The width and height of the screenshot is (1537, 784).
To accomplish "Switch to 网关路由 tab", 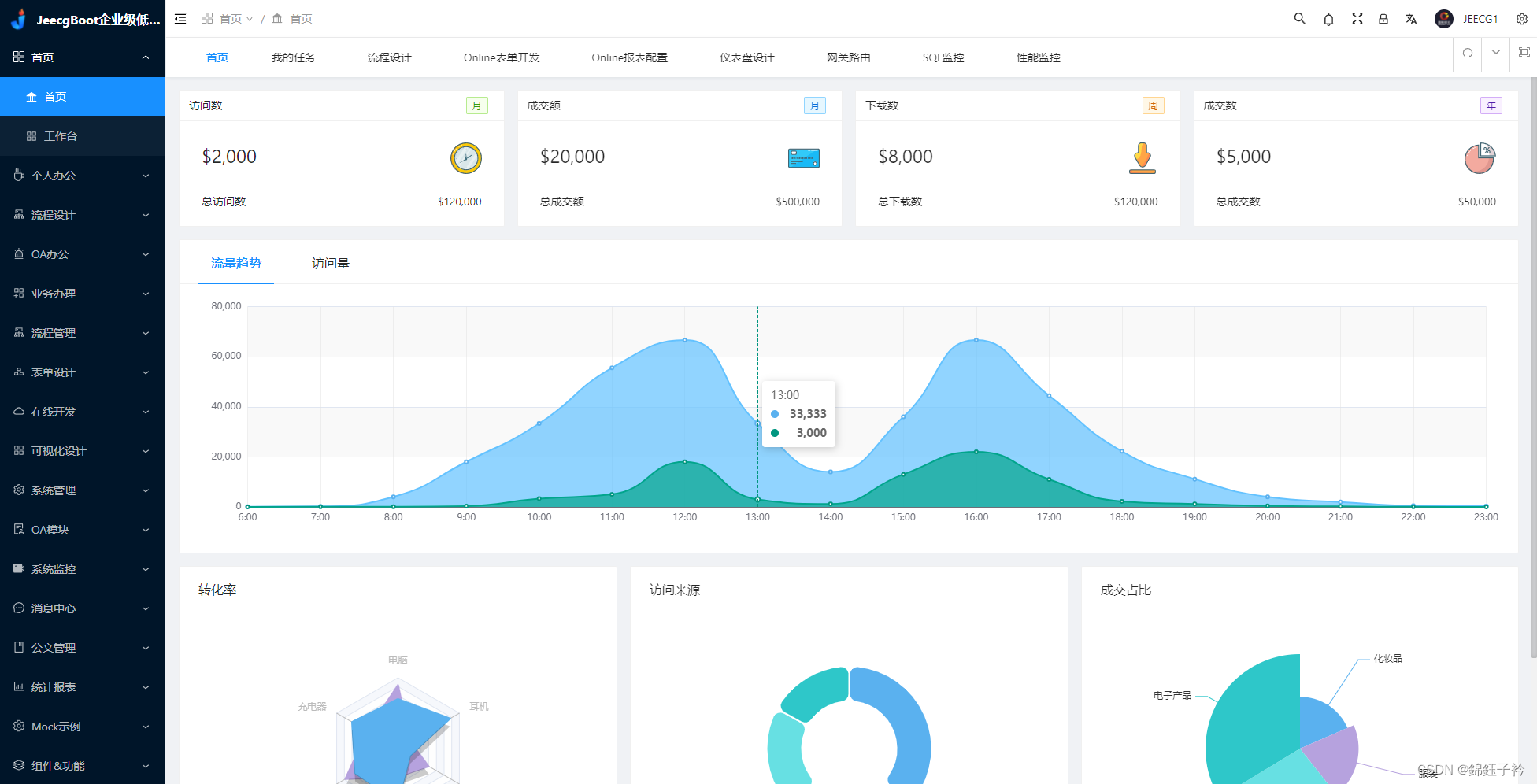I will [x=849, y=57].
